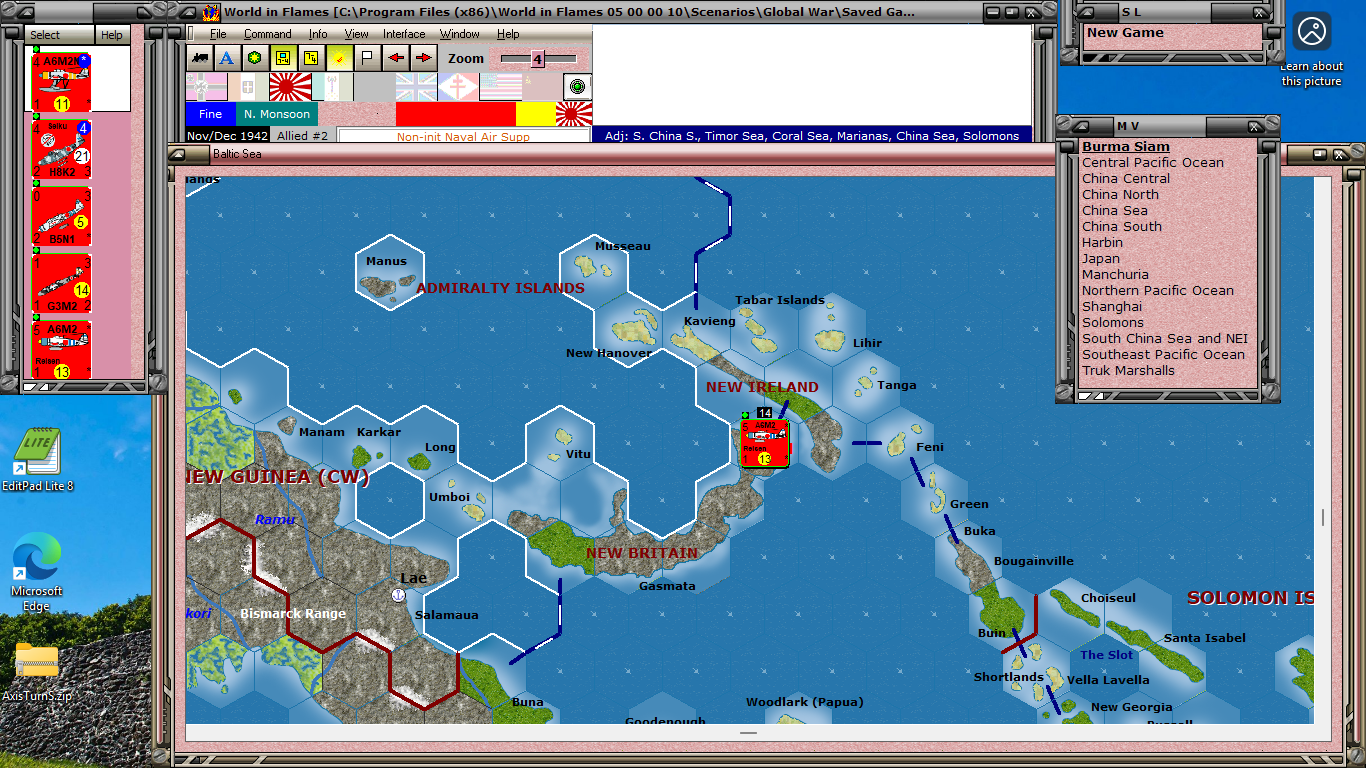Select the German flag icon
The width and height of the screenshot is (1366, 768).
click(x=206, y=87)
